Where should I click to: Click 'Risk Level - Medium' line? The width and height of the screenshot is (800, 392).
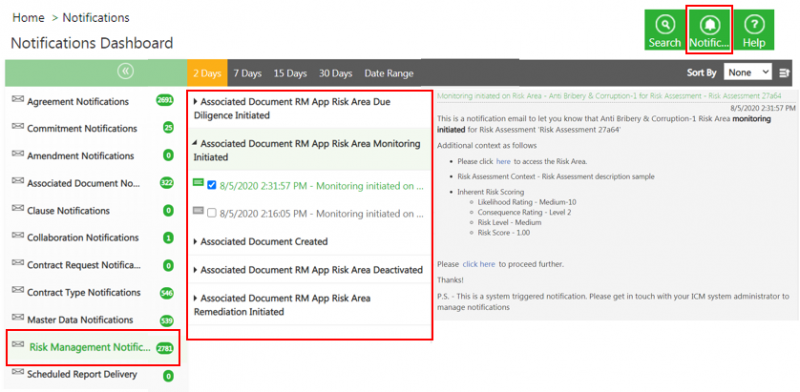[x=509, y=223]
